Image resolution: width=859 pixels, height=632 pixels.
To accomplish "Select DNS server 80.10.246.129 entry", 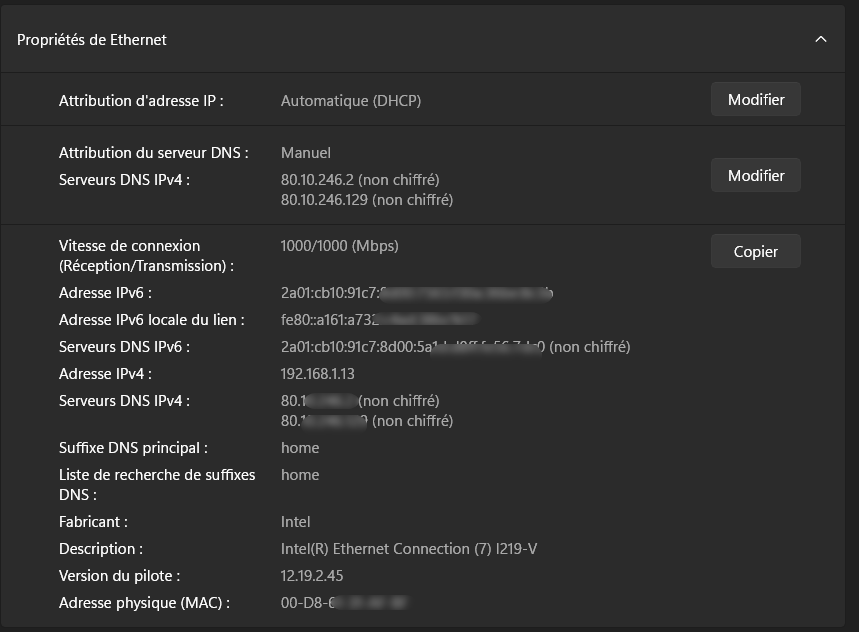I will point(367,200).
